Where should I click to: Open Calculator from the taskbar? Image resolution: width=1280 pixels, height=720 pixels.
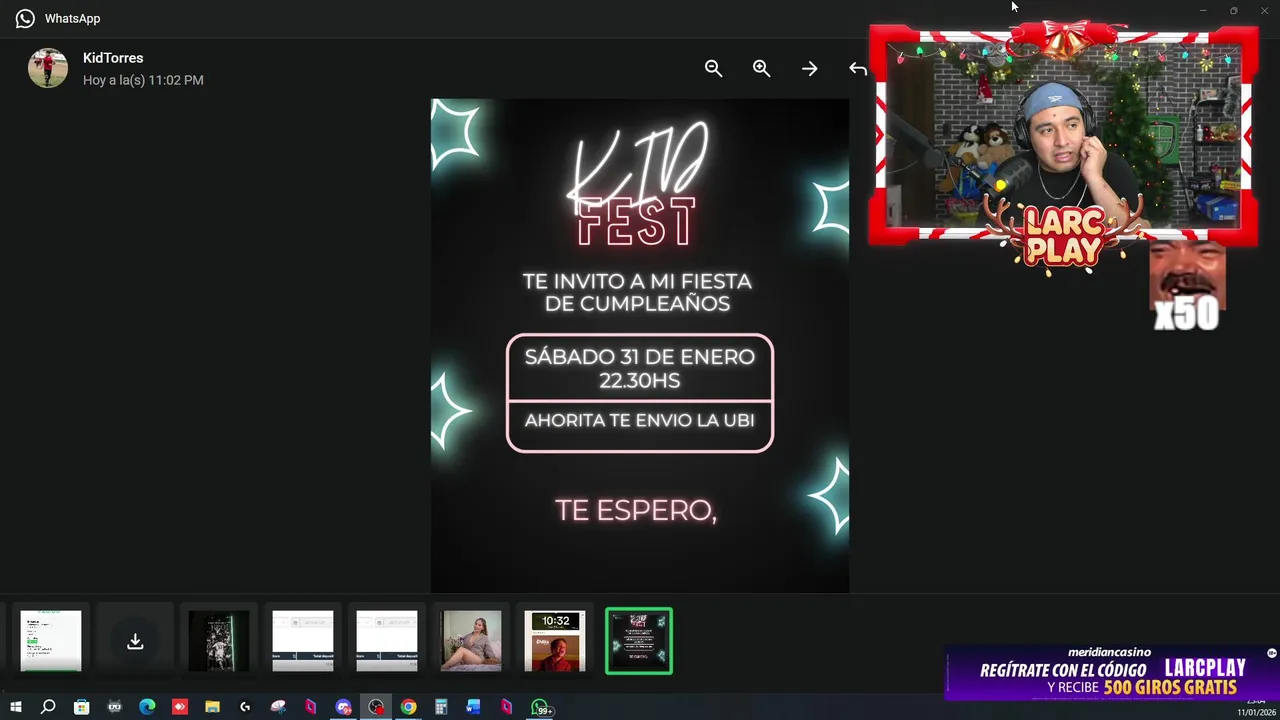(441, 707)
